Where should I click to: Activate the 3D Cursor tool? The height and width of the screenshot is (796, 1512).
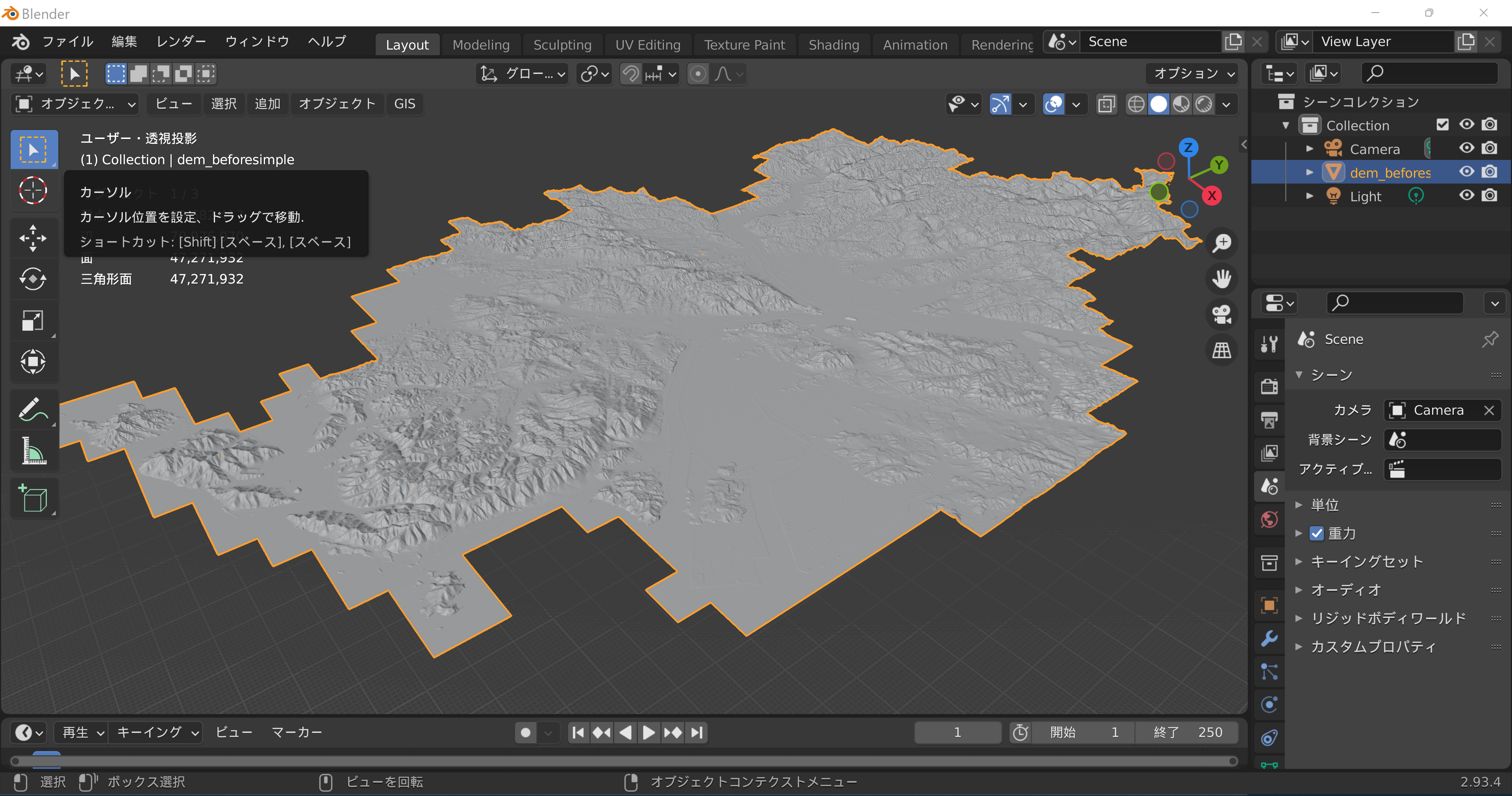[33, 191]
